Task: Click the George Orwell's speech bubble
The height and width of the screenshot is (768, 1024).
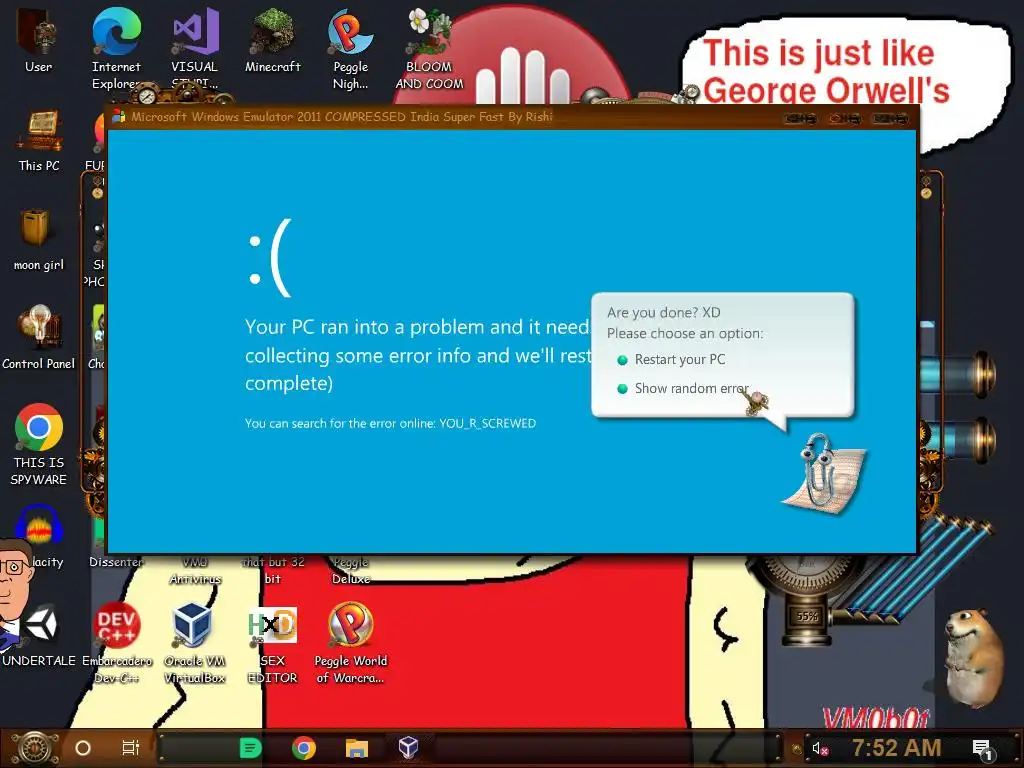Action: coord(846,71)
